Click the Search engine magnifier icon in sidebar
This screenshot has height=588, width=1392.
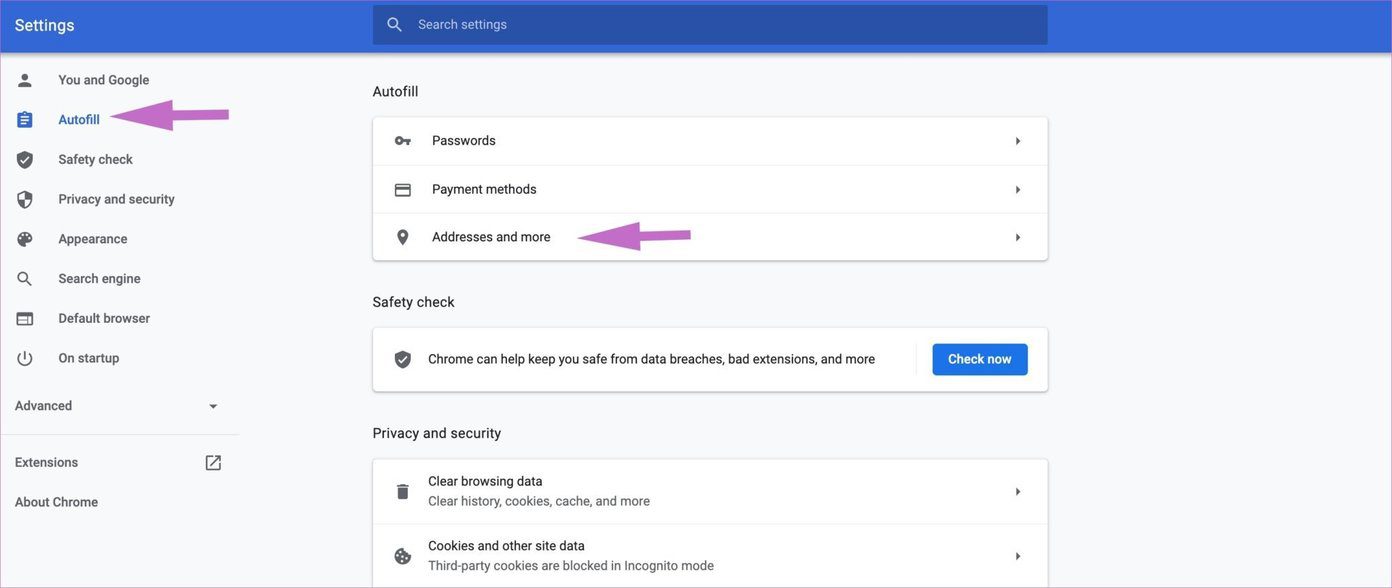[x=25, y=279]
